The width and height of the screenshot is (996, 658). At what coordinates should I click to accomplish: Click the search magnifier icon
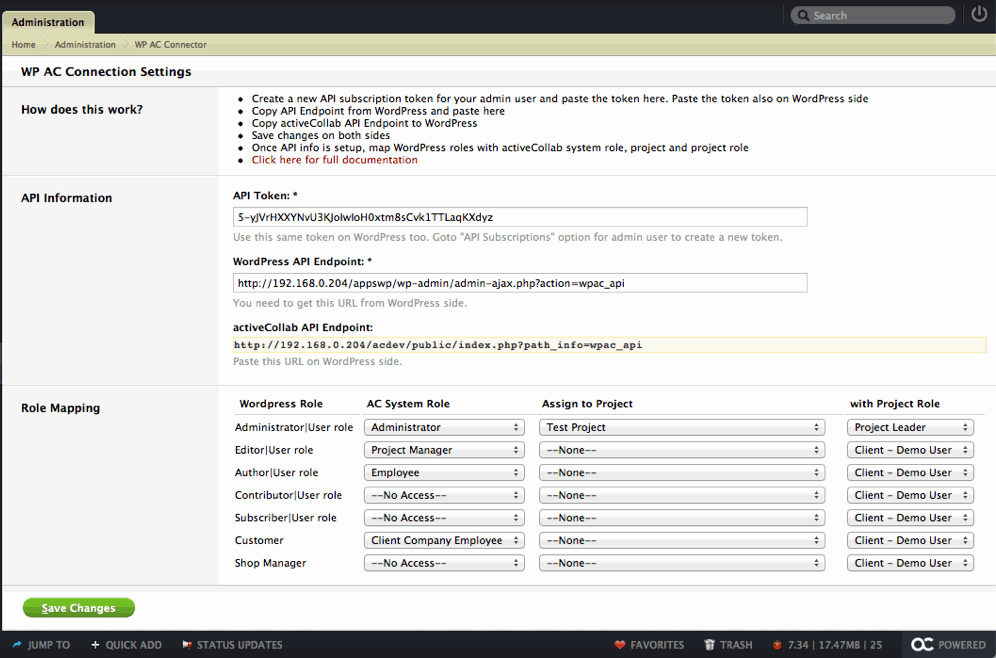pos(804,15)
